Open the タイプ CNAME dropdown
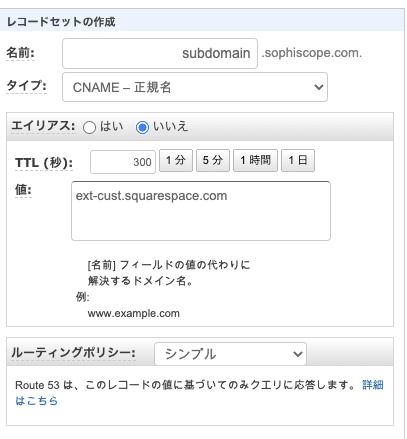The height and width of the screenshot is (439, 407). (195, 87)
